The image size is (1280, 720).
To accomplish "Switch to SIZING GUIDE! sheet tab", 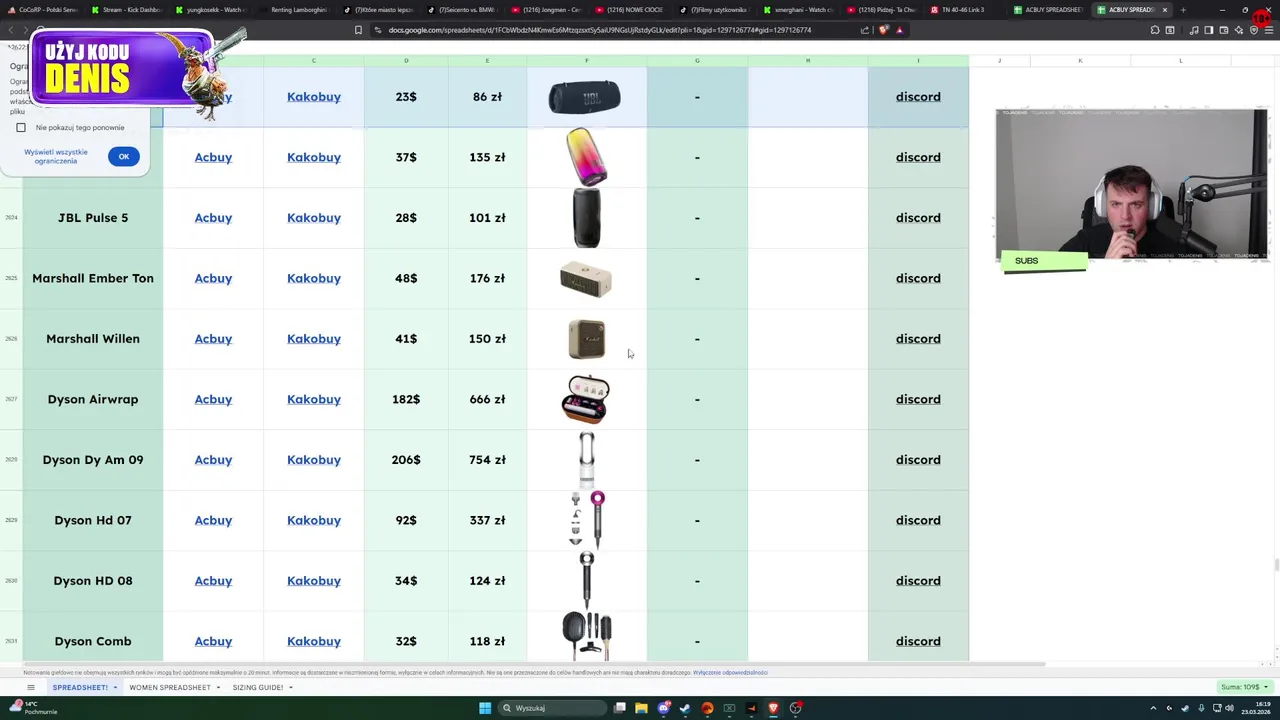I will [x=258, y=688].
